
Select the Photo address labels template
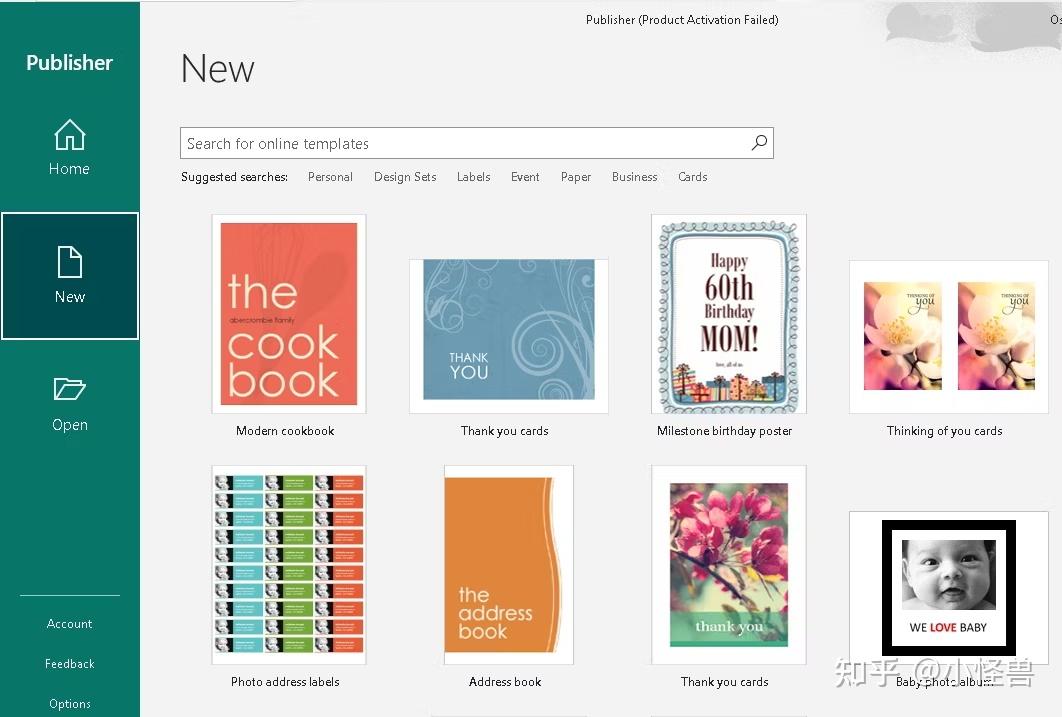click(x=288, y=564)
